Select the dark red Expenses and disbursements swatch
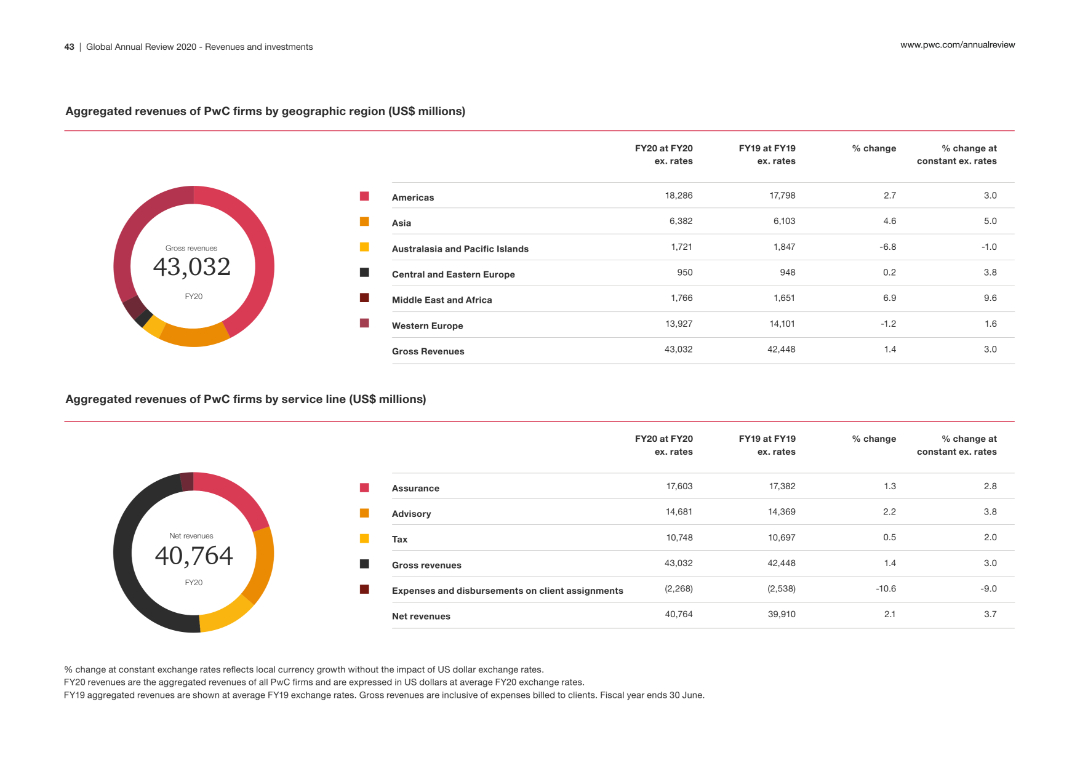 pyautogui.click(x=364, y=589)
